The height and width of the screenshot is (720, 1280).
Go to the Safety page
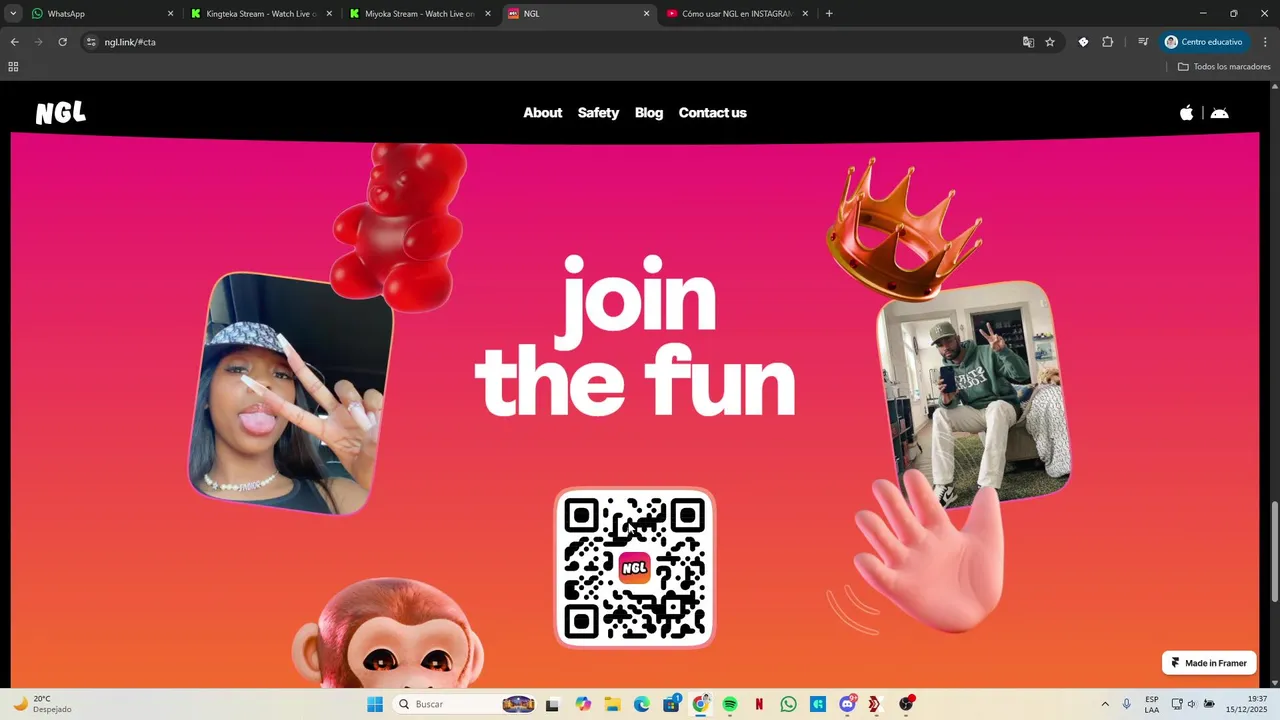tap(598, 113)
